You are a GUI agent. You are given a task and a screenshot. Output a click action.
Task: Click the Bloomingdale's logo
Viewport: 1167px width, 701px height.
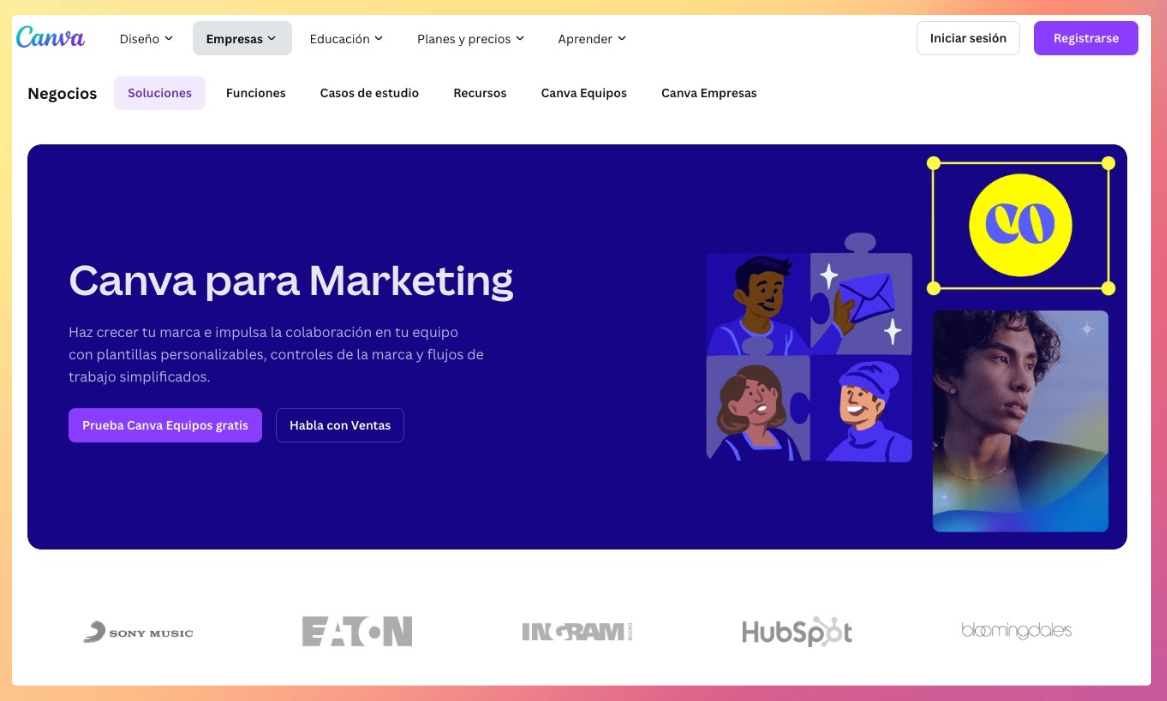(1014, 631)
